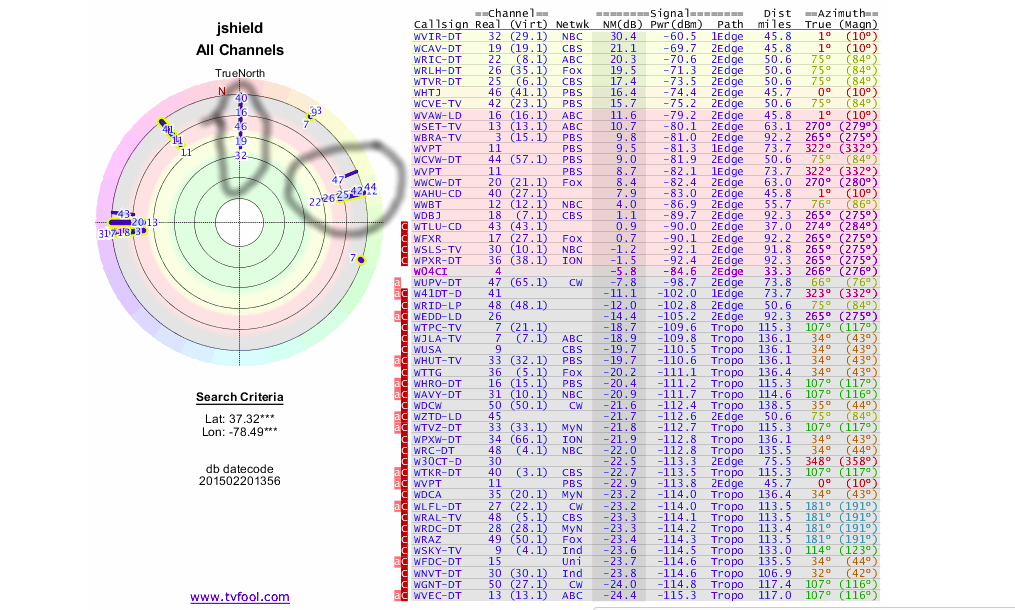The height and width of the screenshot is (610, 1015).
Task: Click the red C icon beside WUSA
Action: click(x=405, y=349)
